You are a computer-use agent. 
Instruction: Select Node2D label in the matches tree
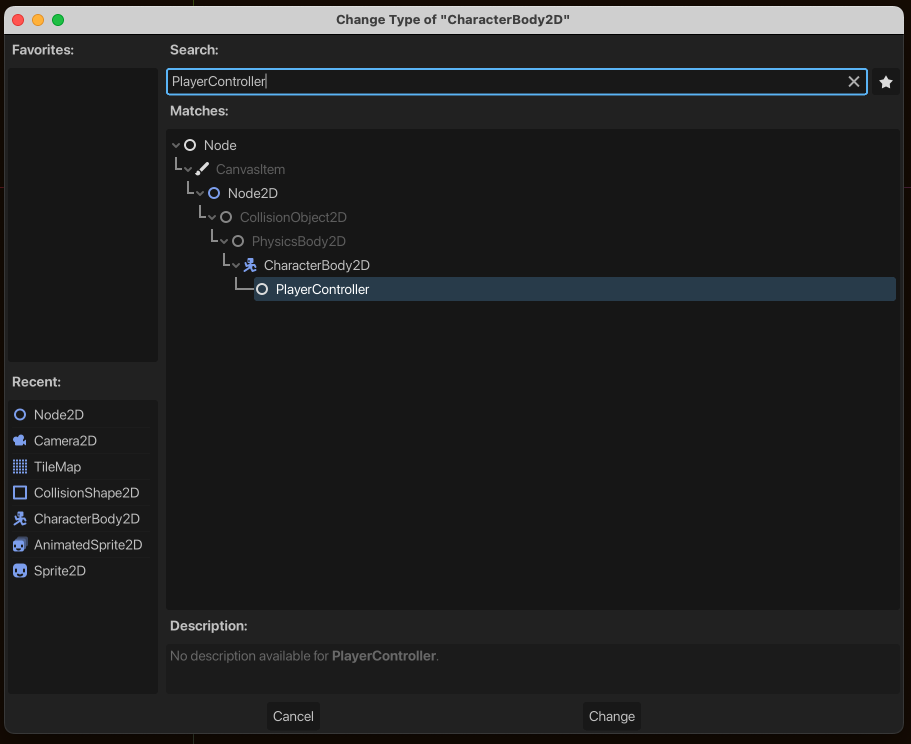(x=253, y=193)
